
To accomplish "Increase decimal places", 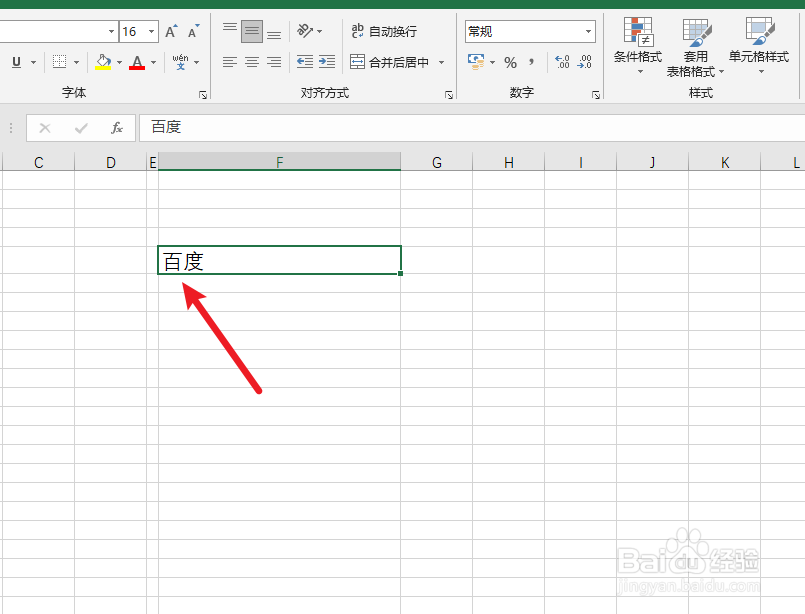I will [562, 63].
